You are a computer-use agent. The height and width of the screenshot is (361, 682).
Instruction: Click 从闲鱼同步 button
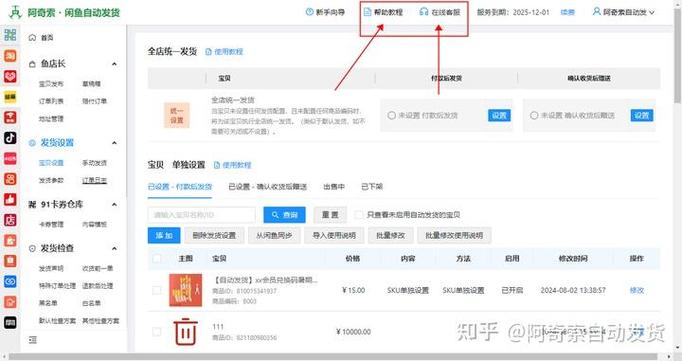pos(274,235)
